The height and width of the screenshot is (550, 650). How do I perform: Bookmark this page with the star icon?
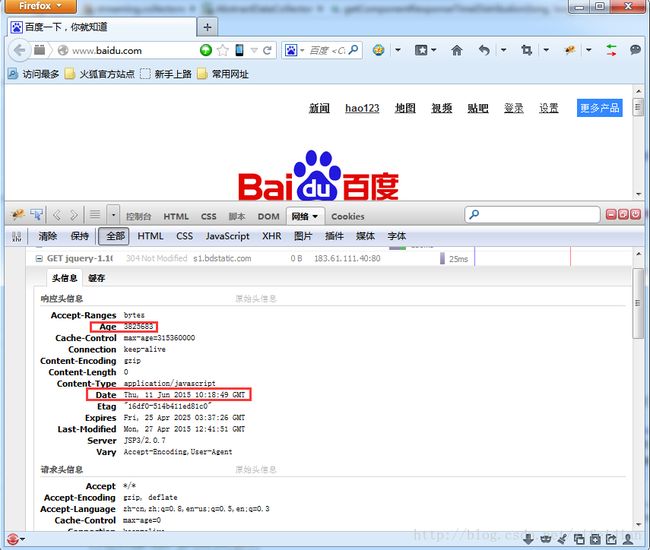point(223,51)
